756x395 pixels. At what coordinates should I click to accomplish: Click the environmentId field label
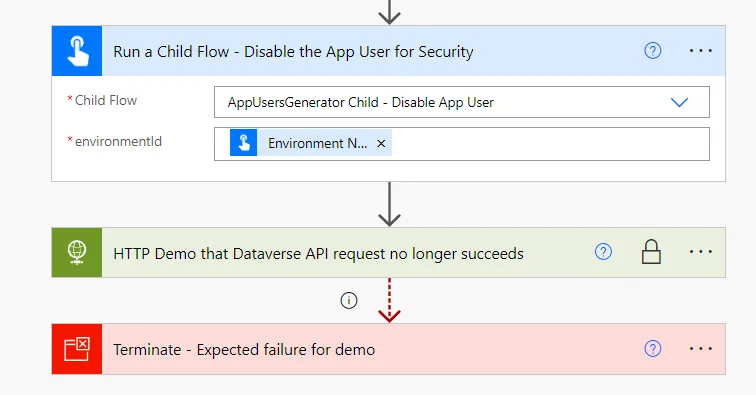[118, 141]
